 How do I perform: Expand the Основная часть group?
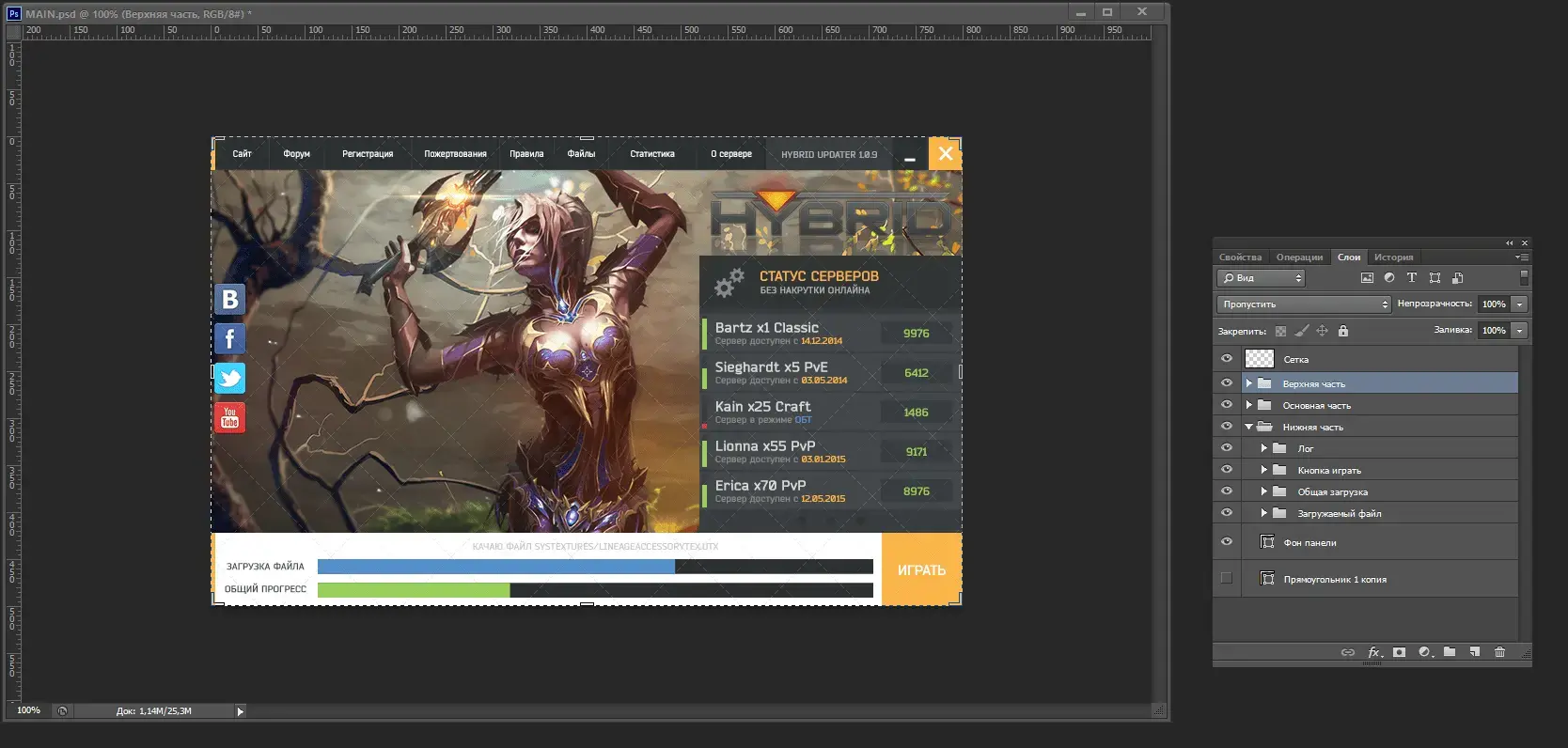coord(1249,405)
